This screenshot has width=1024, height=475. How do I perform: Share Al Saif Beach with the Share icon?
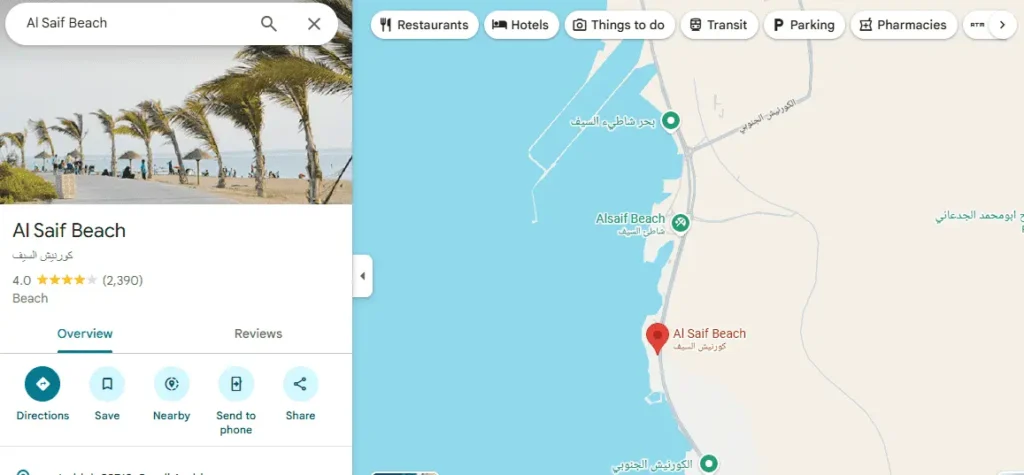(300, 384)
